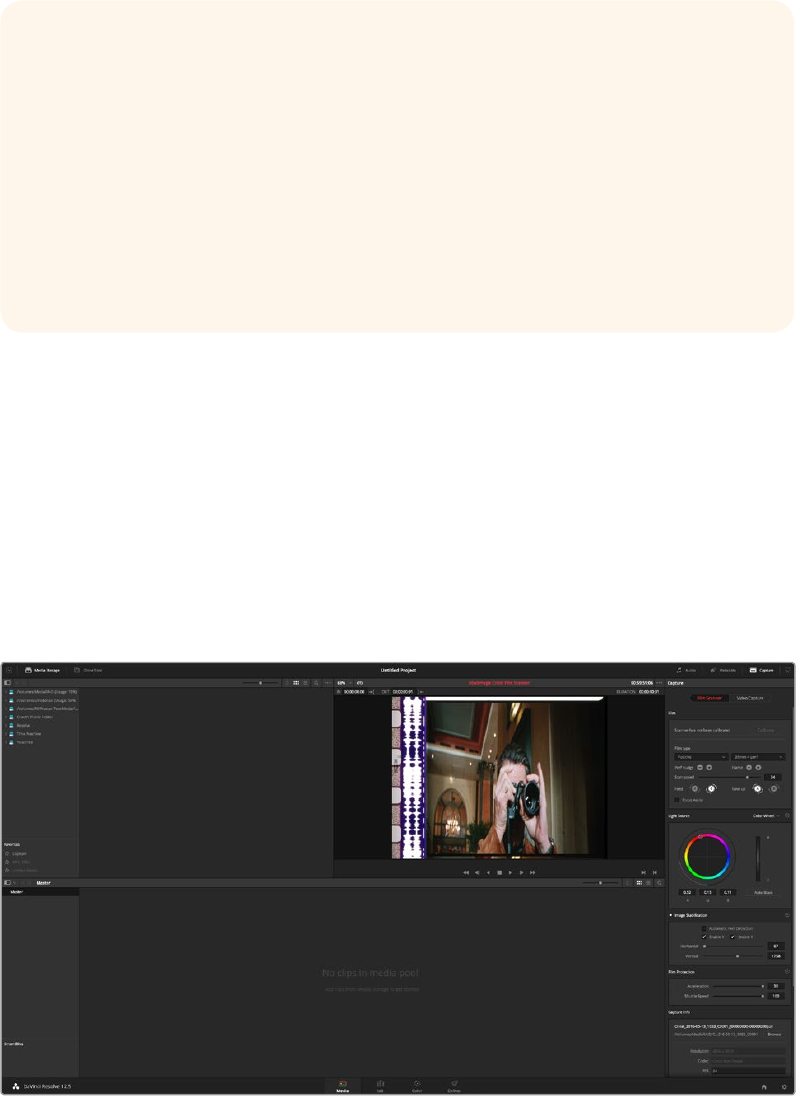Open the Metadata panel button
The height and width of the screenshot is (1096, 796).
(723, 670)
